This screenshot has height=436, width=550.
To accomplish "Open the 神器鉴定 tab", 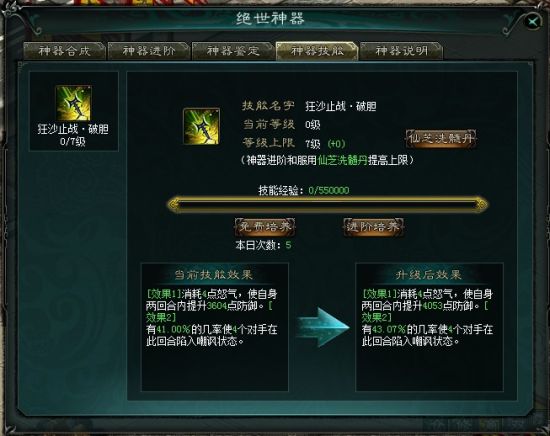I will click(233, 51).
